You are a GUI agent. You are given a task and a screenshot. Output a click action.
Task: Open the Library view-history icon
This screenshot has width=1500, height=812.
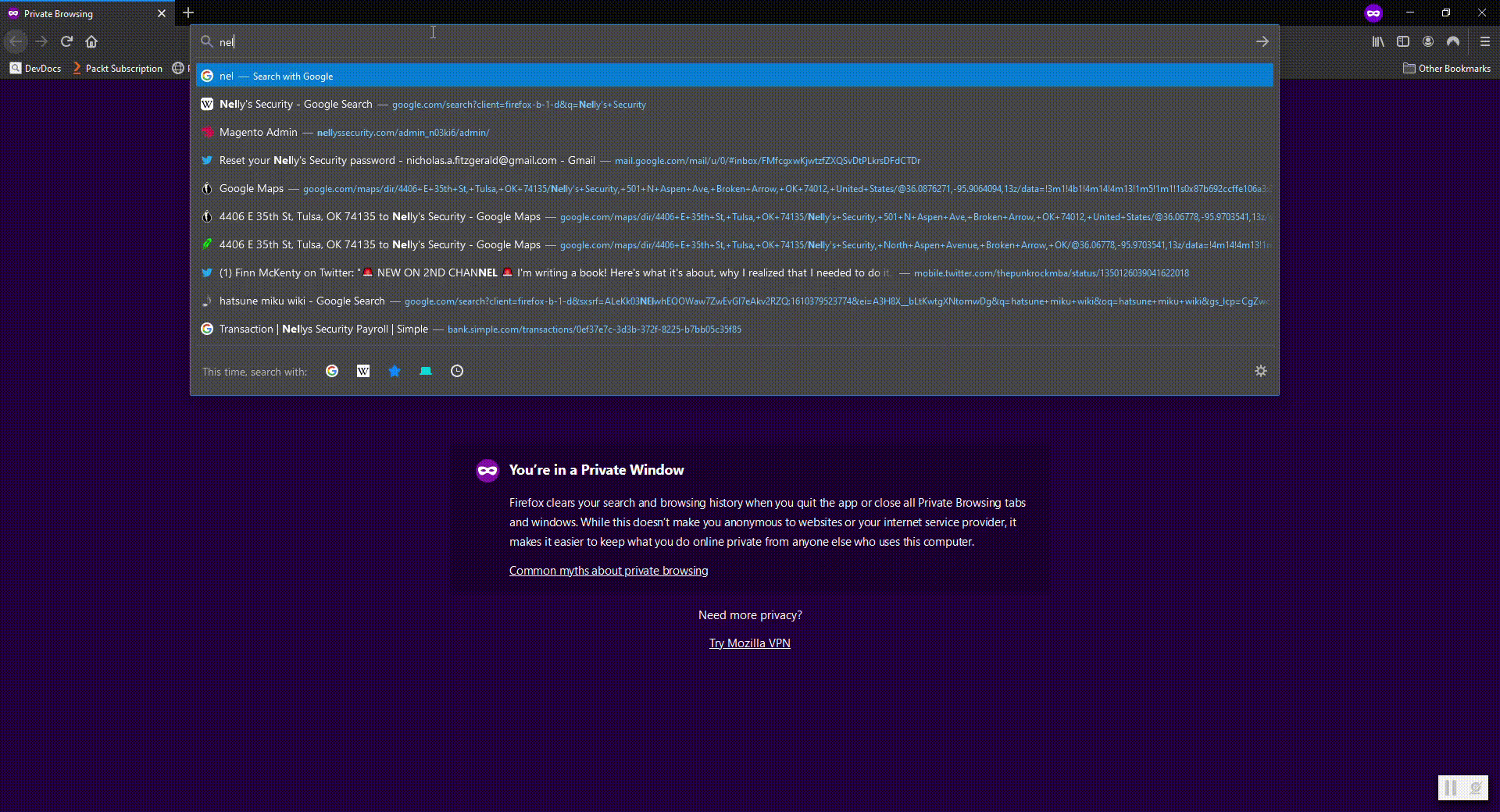pos(1378,41)
